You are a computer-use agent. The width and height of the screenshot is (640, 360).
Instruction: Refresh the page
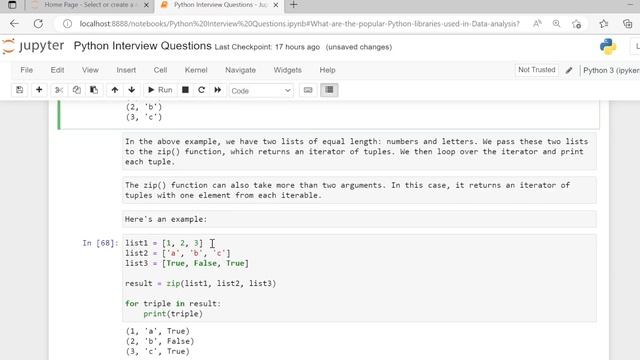(38, 24)
